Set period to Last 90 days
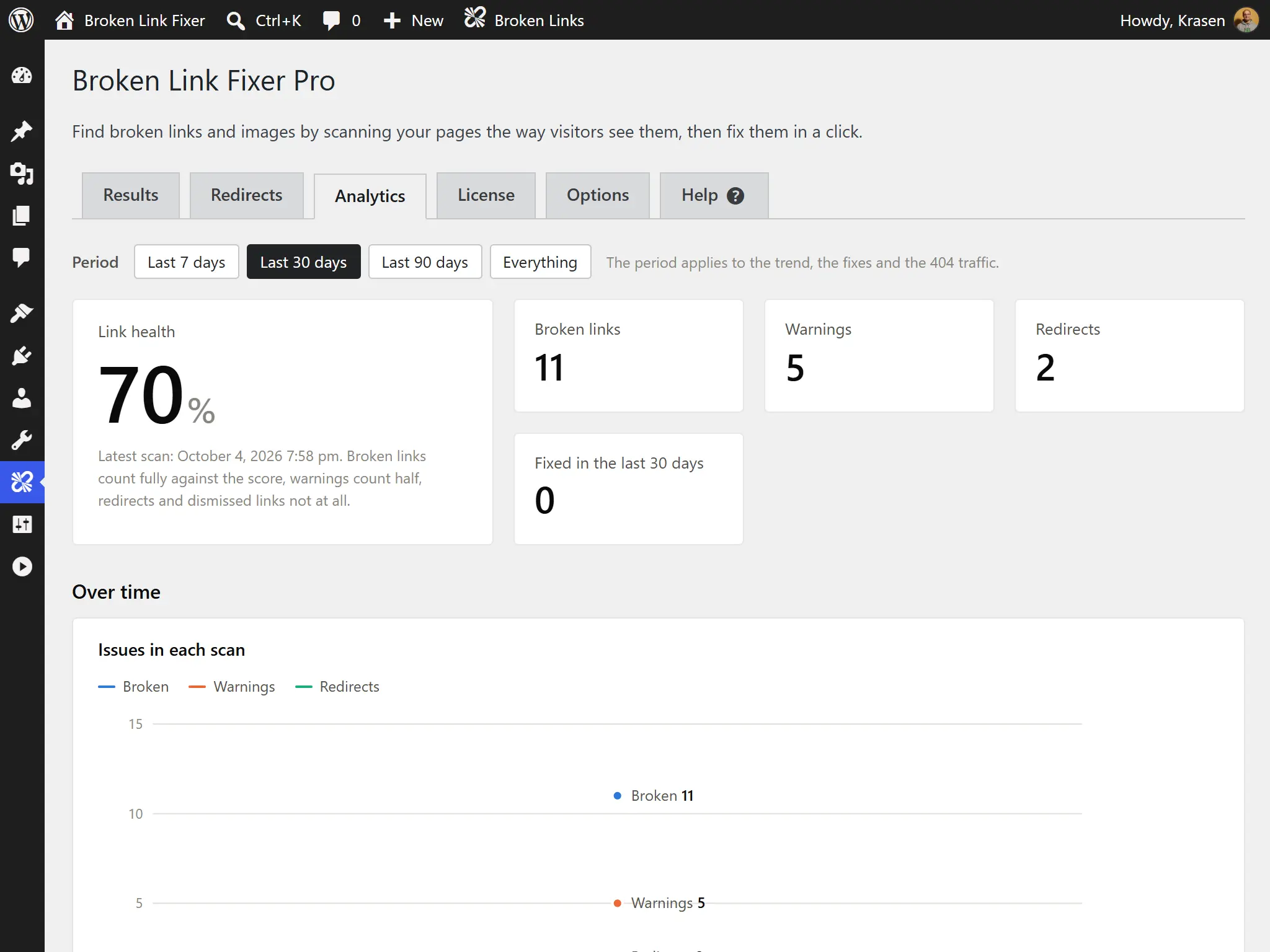Screen dimensions: 1270x952 (425, 262)
